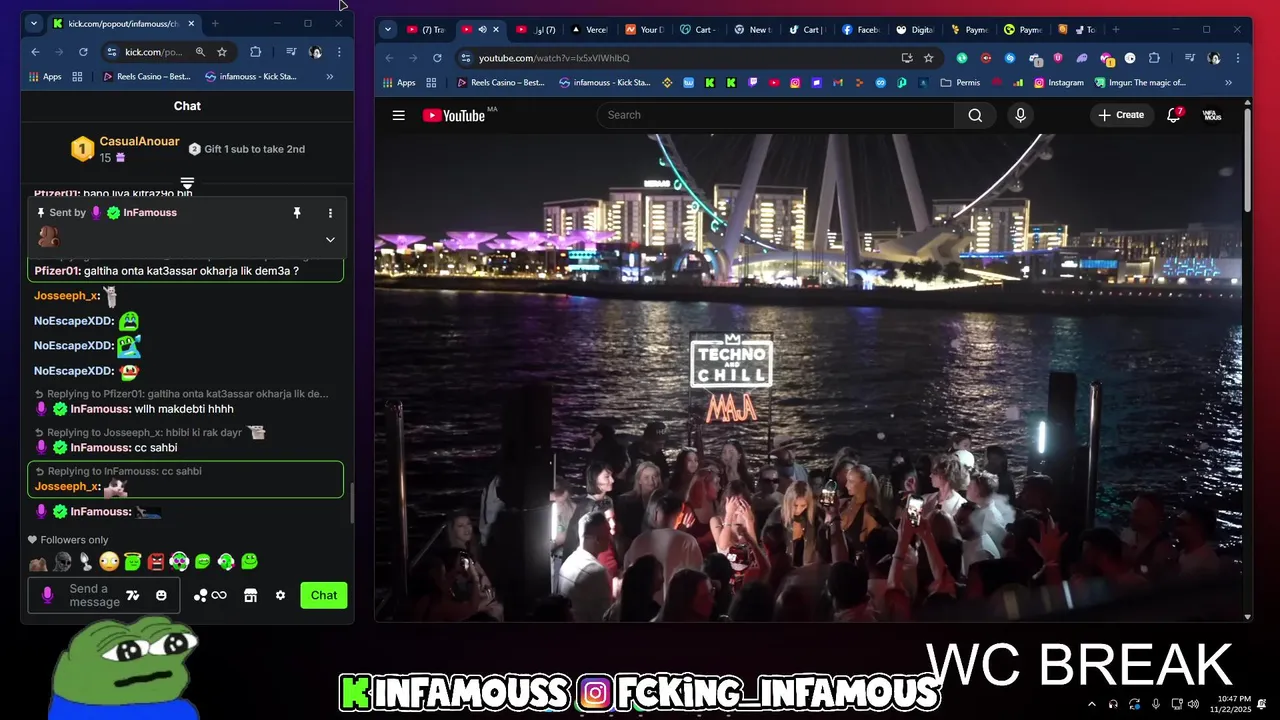Open Reels Casino bookmark in Kick window
Image resolution: width=1280 pixels, height=720 pixels.
(x=147, y=76)
